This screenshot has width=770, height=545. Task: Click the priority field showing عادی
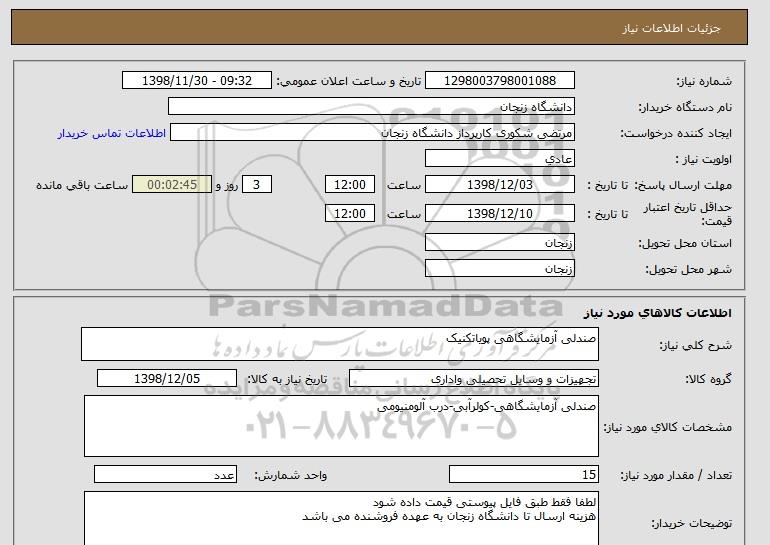499,159
